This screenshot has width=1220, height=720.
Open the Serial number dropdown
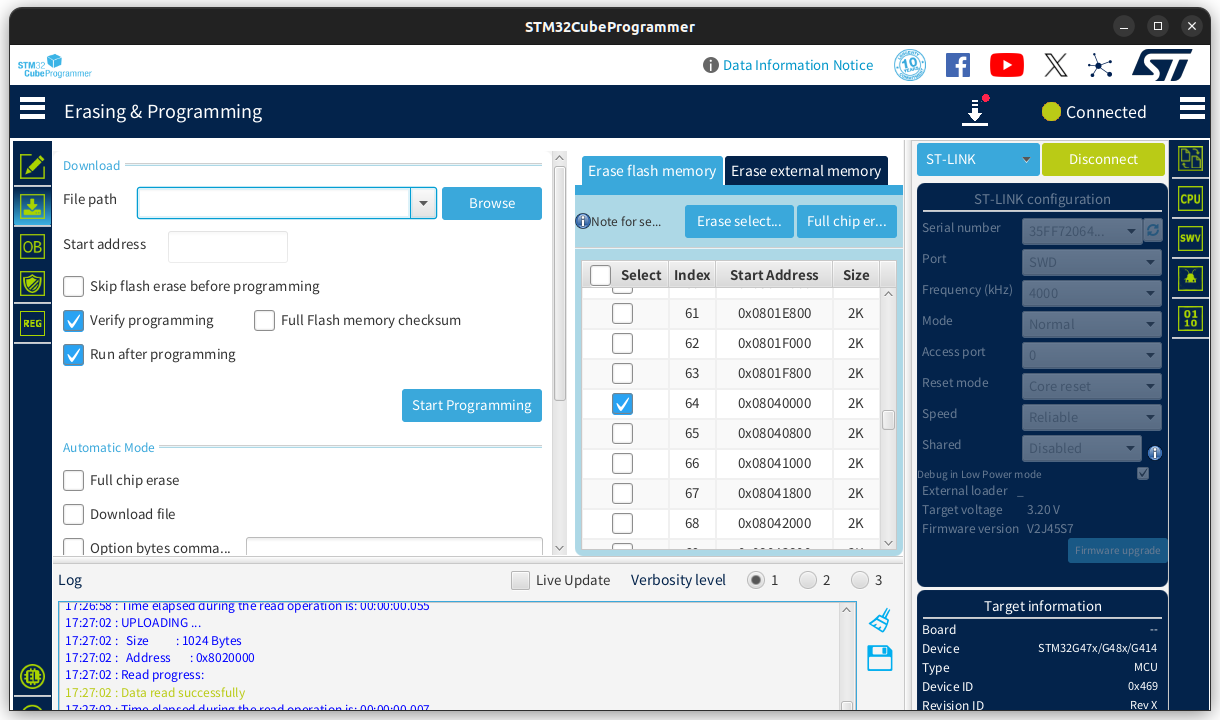tap(1082, 231)
